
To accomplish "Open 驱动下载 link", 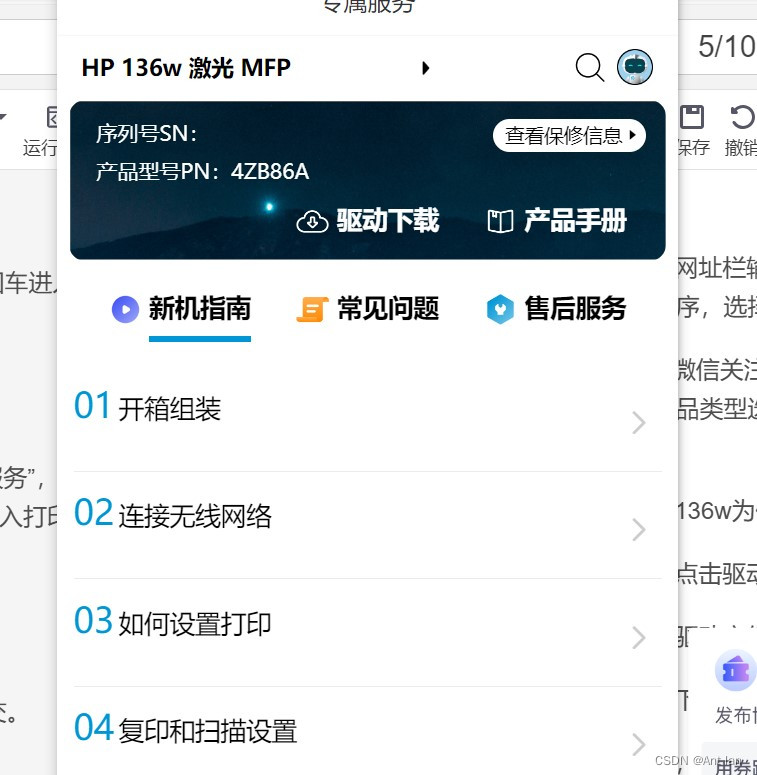I will coord(388,220).
